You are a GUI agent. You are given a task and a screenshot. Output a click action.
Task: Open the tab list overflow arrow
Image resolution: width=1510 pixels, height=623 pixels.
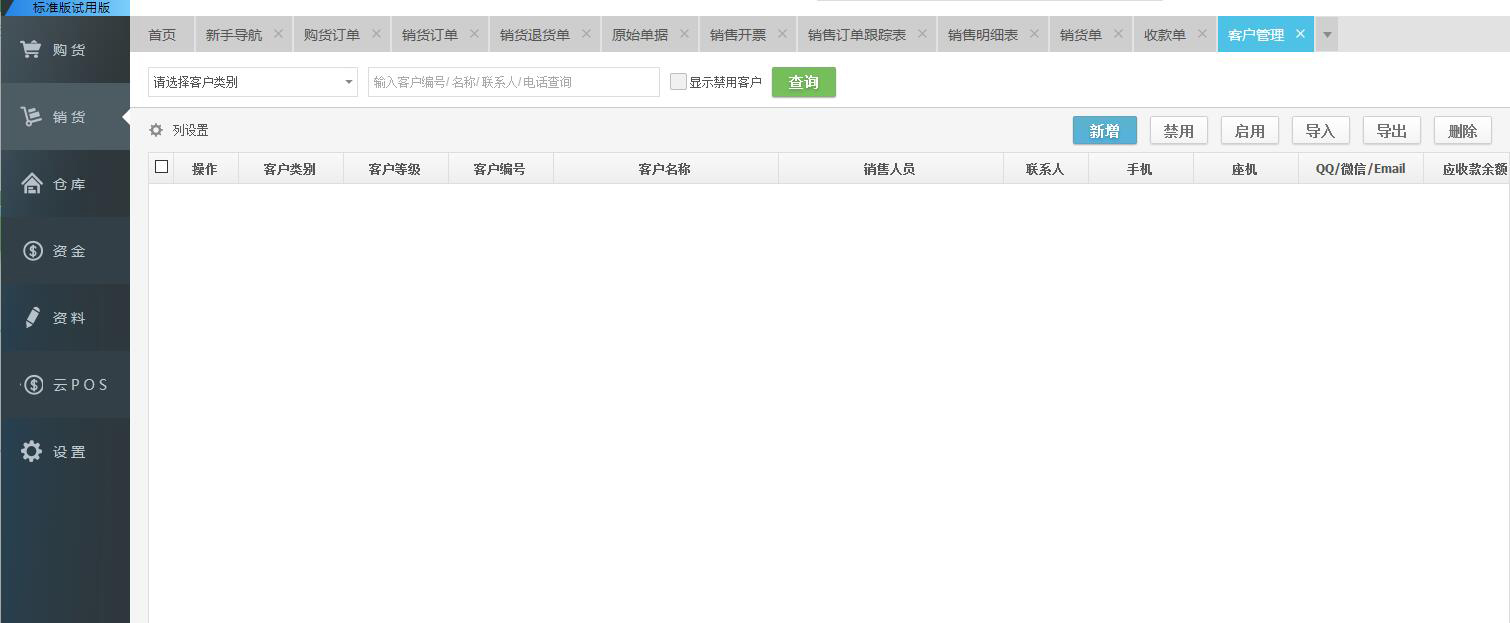1327,35
